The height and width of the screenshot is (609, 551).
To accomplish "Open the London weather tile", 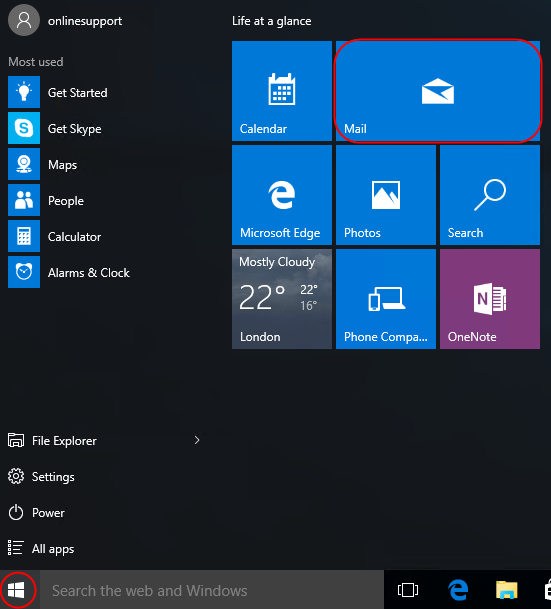I will tap(282, 299).
